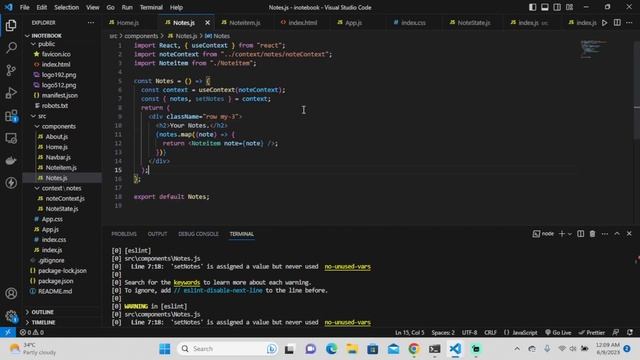Open Source Control view
Image resolution: width=640 pixels, height=360 pixels.
pos(11,70)
